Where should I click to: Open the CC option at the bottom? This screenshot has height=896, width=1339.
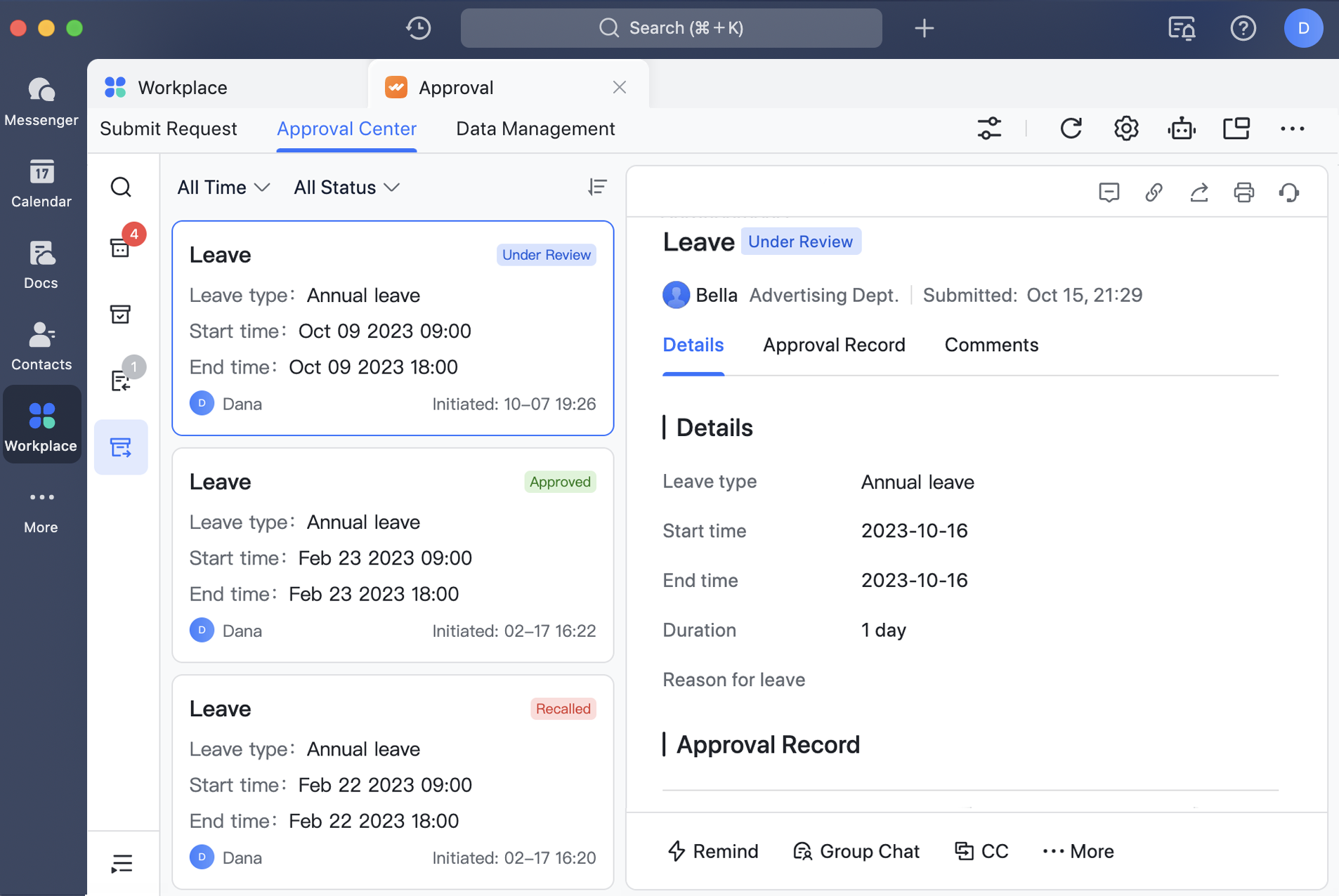[x=982, y=851]
